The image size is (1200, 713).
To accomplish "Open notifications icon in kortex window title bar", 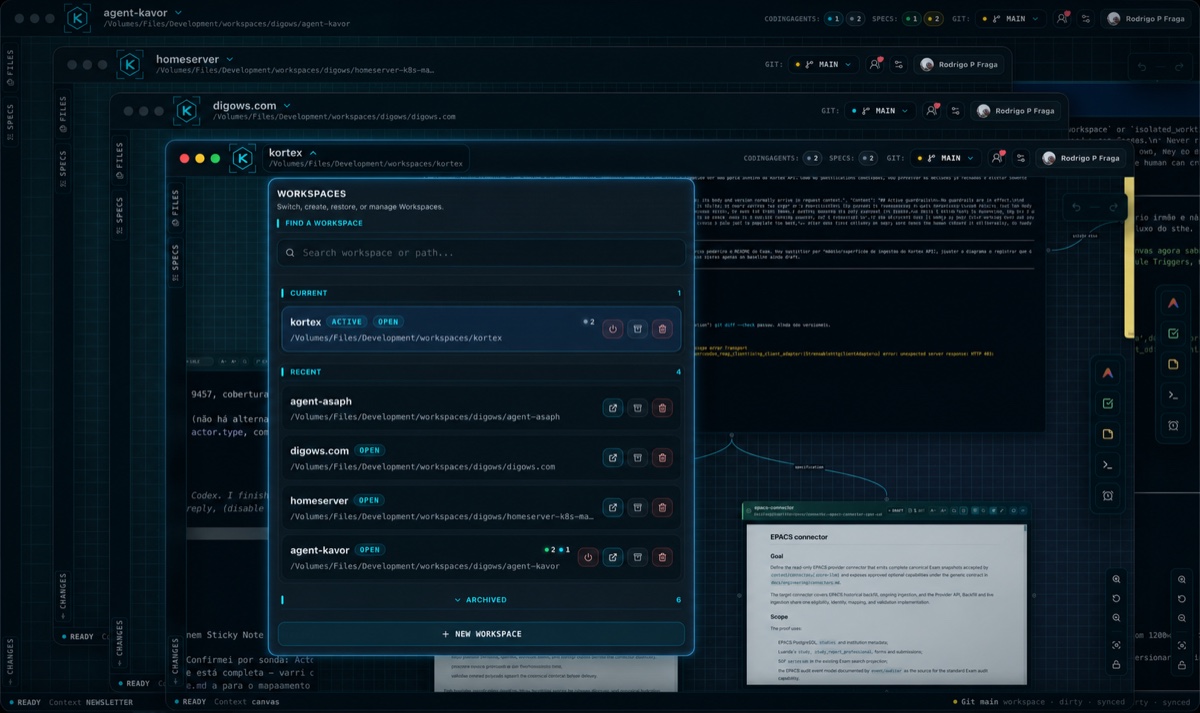I will (997, 158).
